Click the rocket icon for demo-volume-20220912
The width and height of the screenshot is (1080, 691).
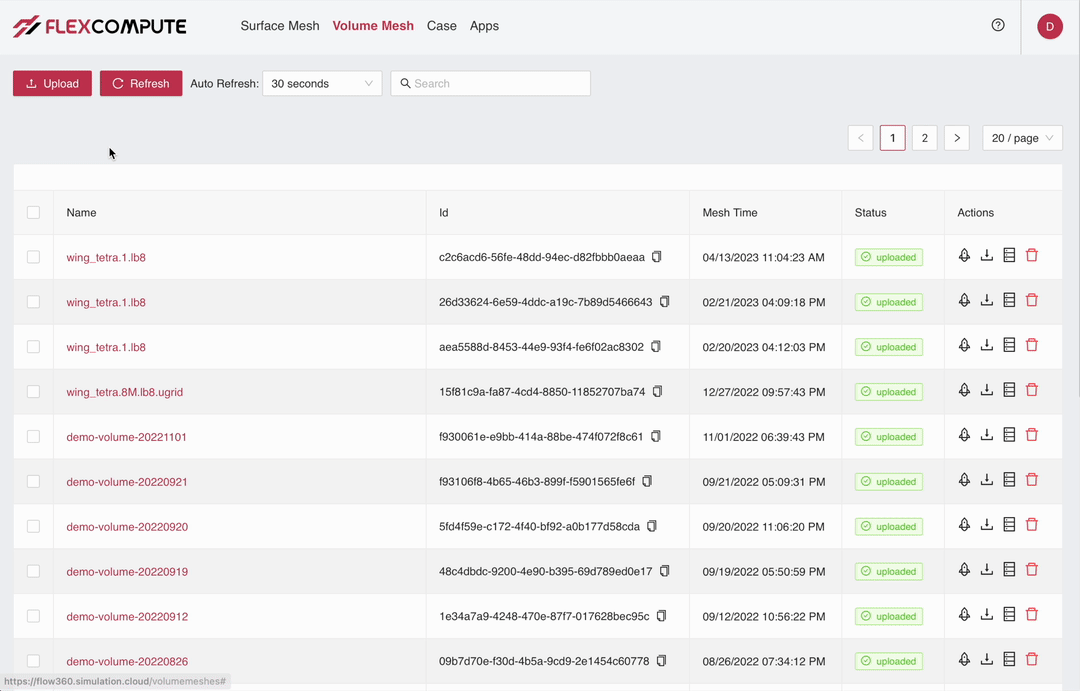coord(964,615)
